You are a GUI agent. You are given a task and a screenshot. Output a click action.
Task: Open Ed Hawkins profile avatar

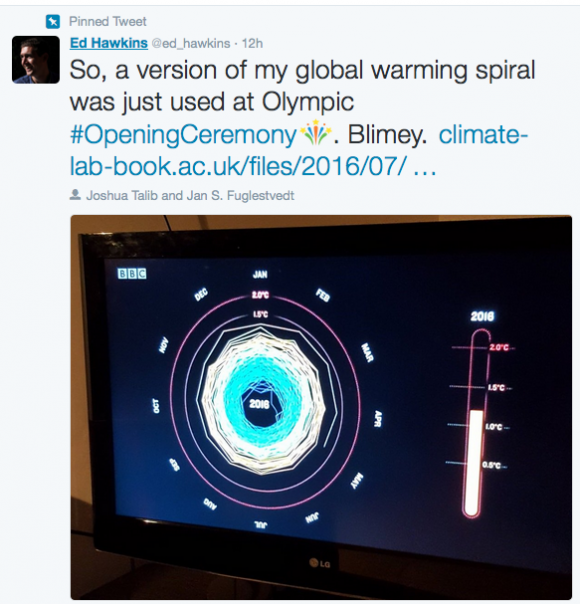click(x=36, y=60)
